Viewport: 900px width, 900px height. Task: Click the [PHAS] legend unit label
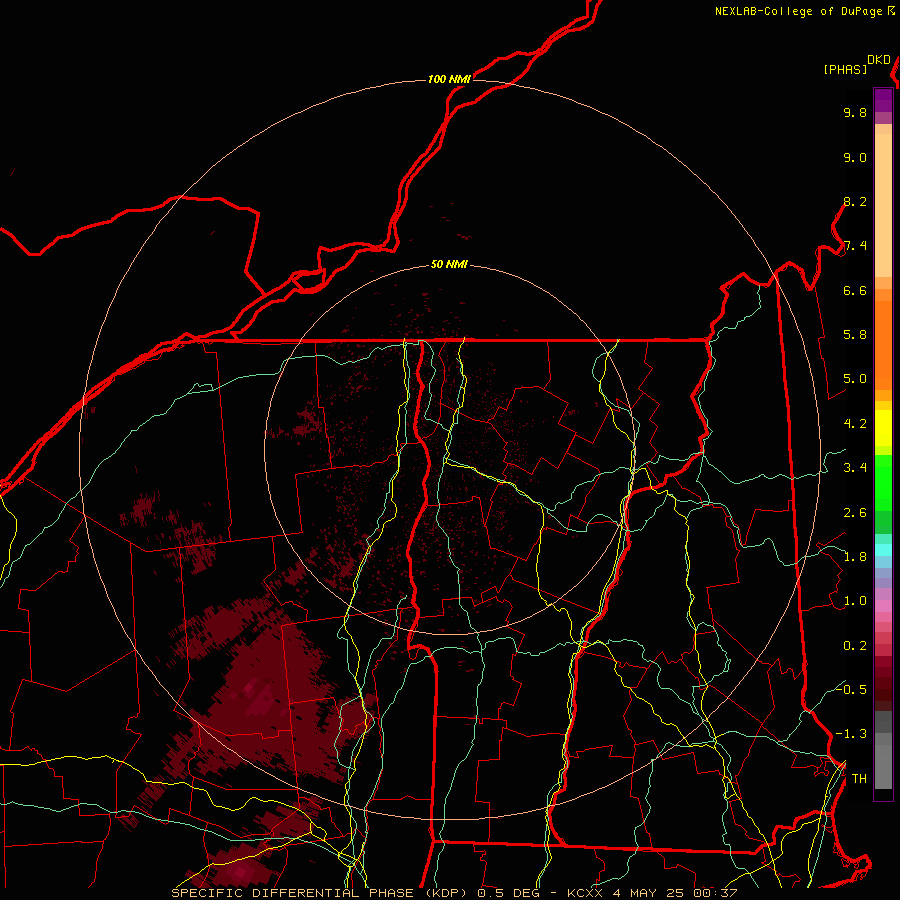click(x=845, y=70)
